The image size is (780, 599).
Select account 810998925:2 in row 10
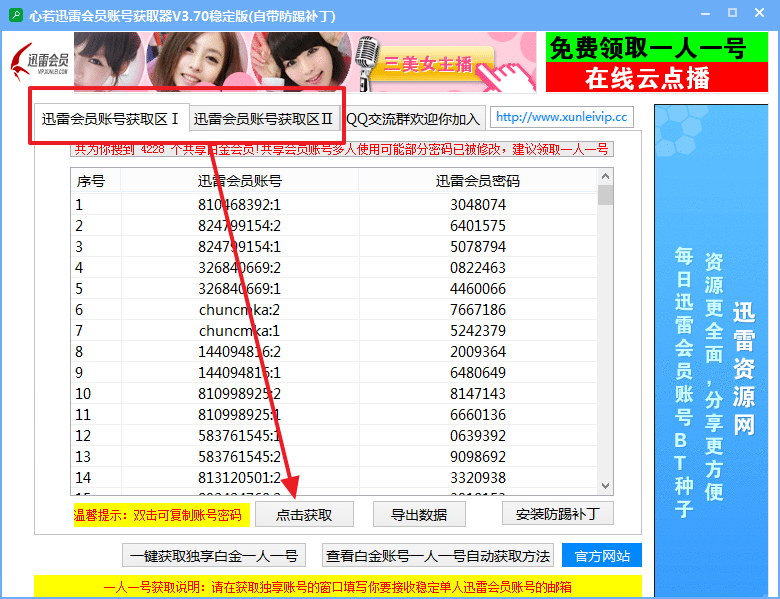[x=239, y=394]
